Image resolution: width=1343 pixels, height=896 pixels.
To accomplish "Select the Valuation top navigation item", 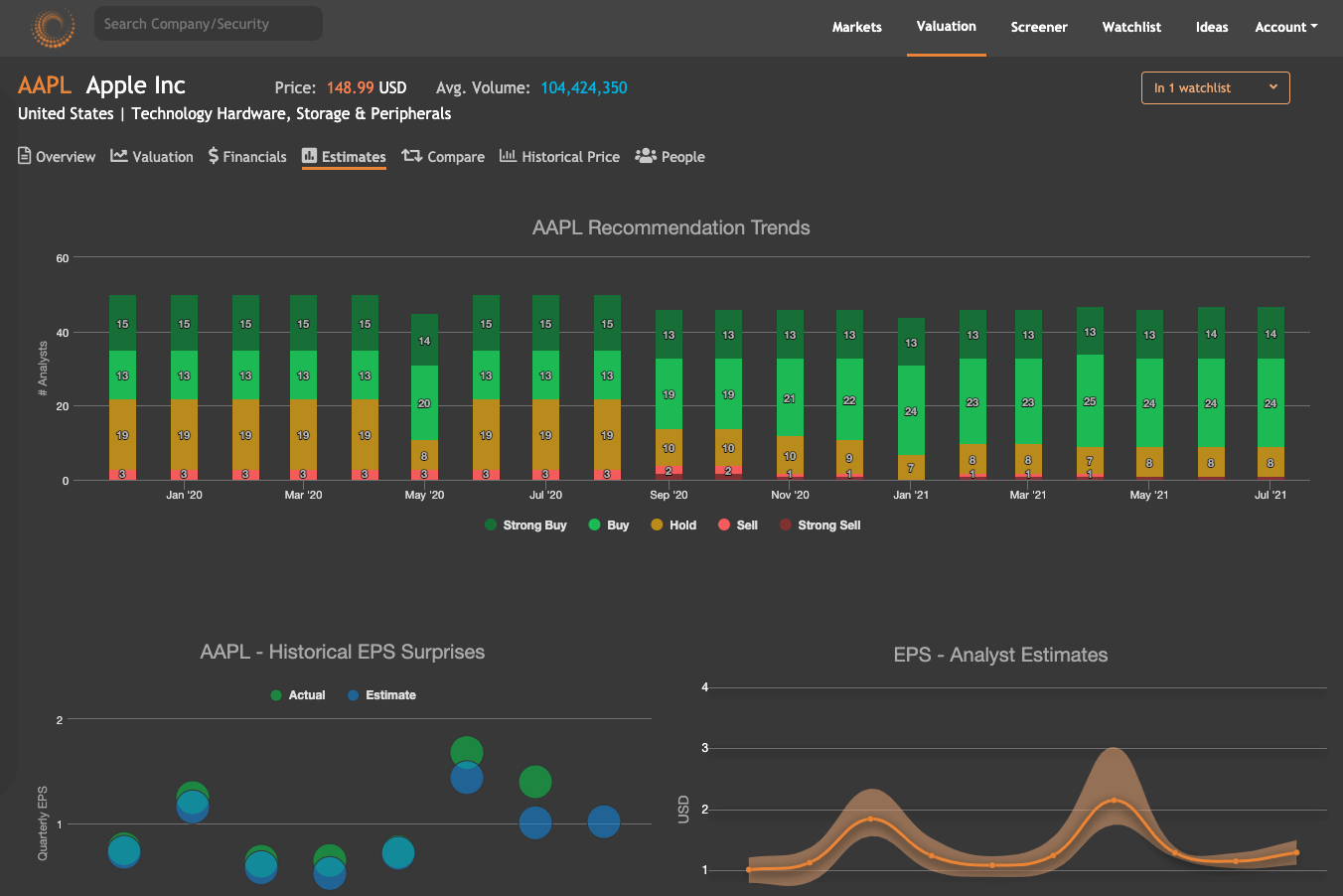I will pyautogui.click(x=946, y=27).
